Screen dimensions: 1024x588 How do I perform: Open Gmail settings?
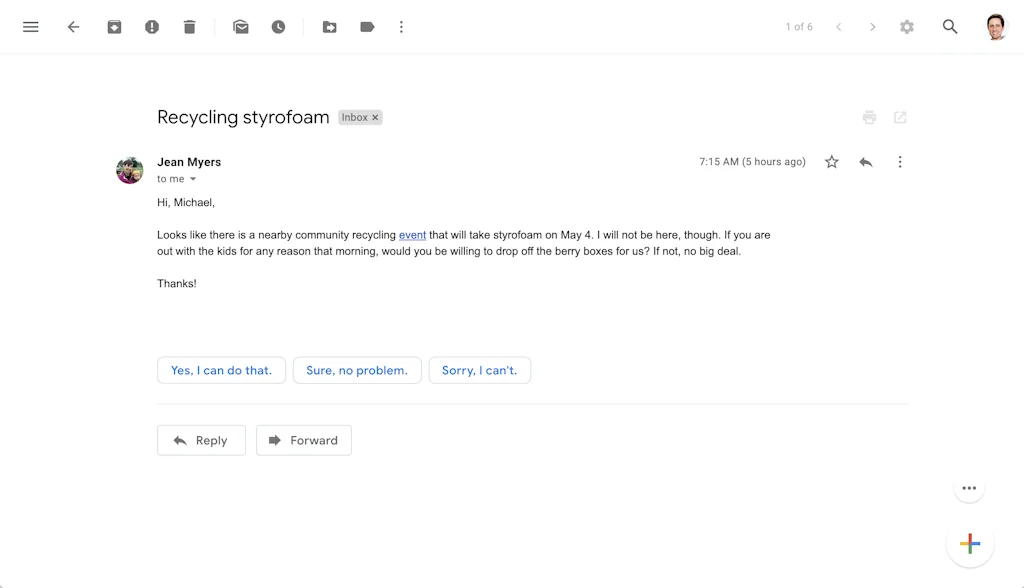[x=906, y=27]
